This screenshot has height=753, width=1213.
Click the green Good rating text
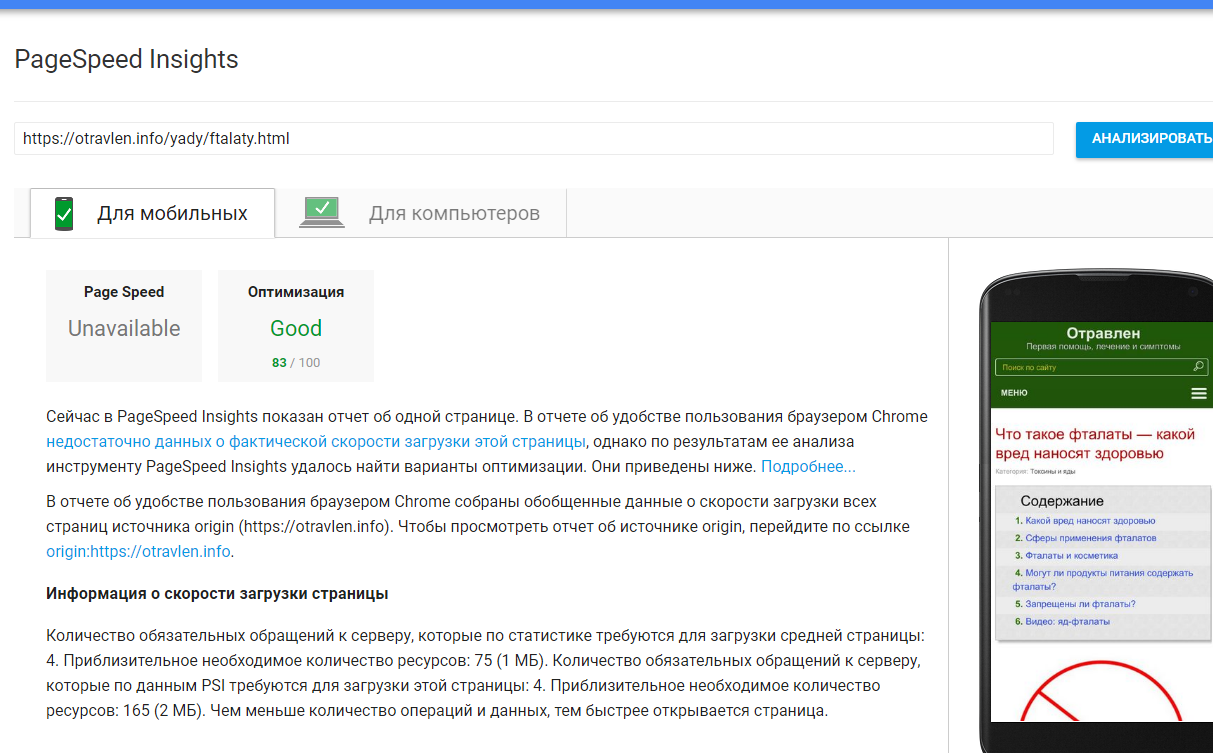tap(296, 328)
